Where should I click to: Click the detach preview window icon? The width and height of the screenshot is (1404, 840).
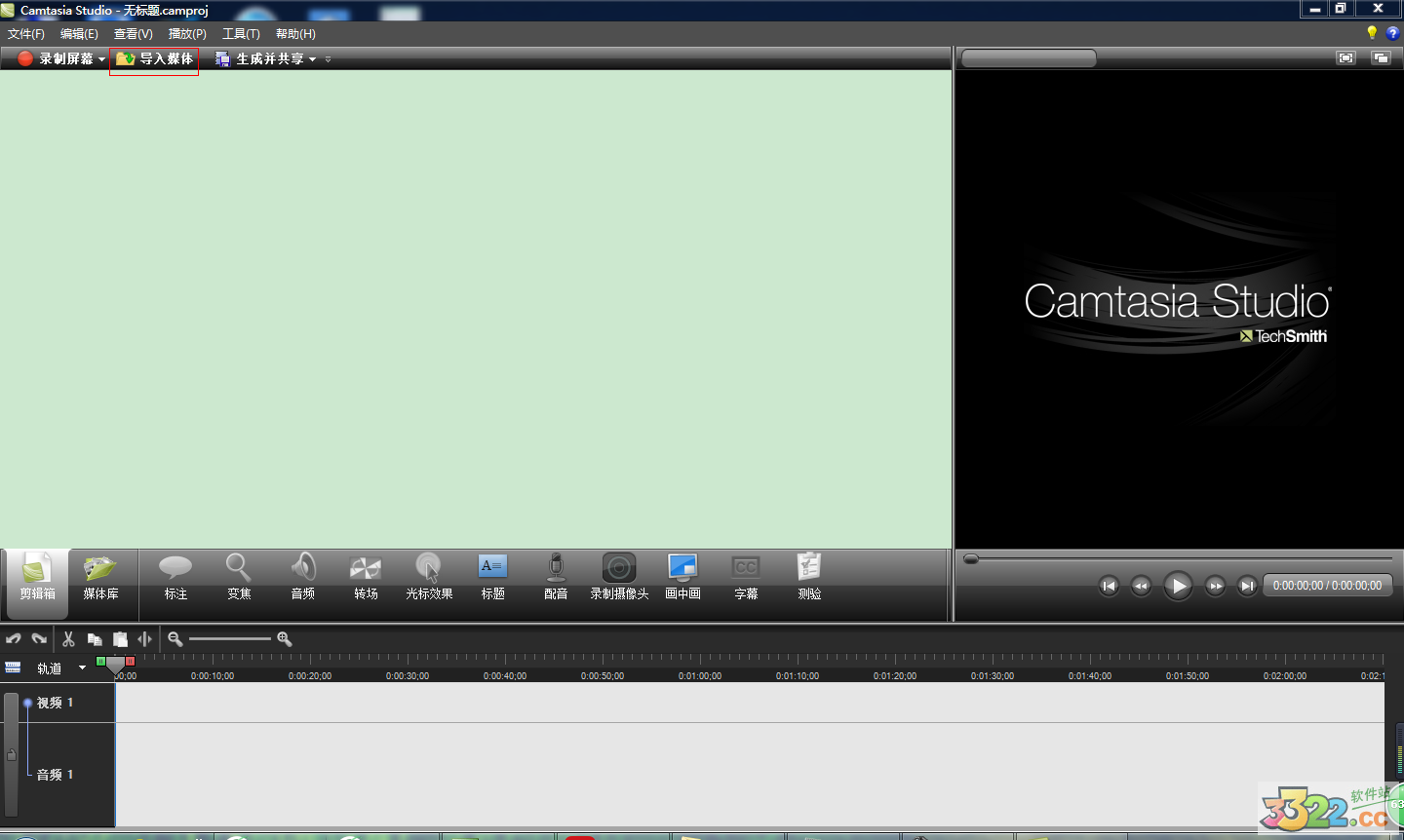1381,57
